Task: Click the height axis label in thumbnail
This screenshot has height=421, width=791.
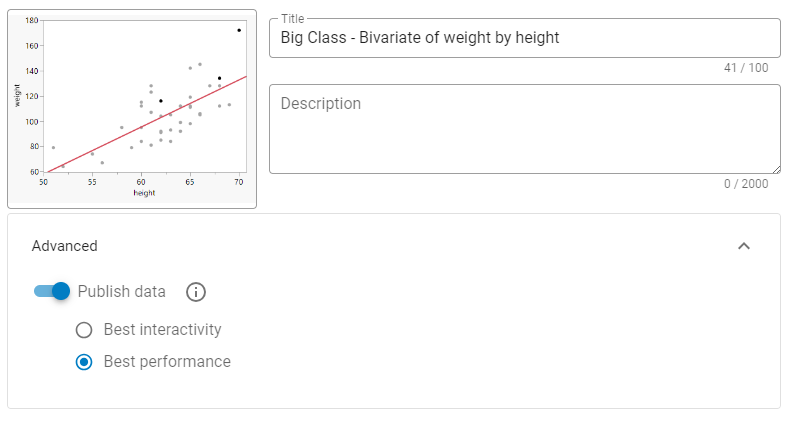Action: [x=144, y=193]
